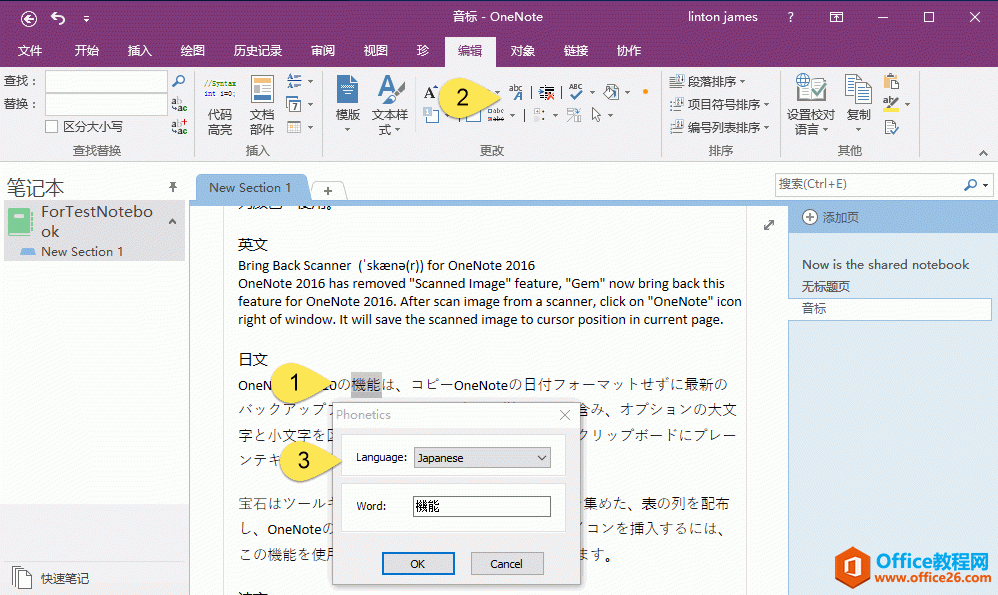
Task: Open page 'Now is the shared notebook'
Action: pyautogui.click(x=885, y=265)
